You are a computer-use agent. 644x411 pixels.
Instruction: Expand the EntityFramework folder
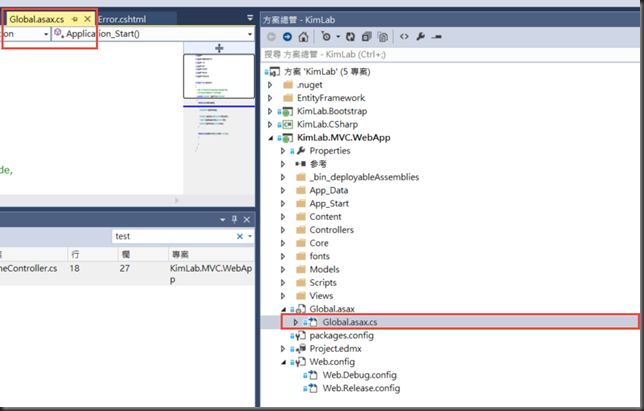270,98
